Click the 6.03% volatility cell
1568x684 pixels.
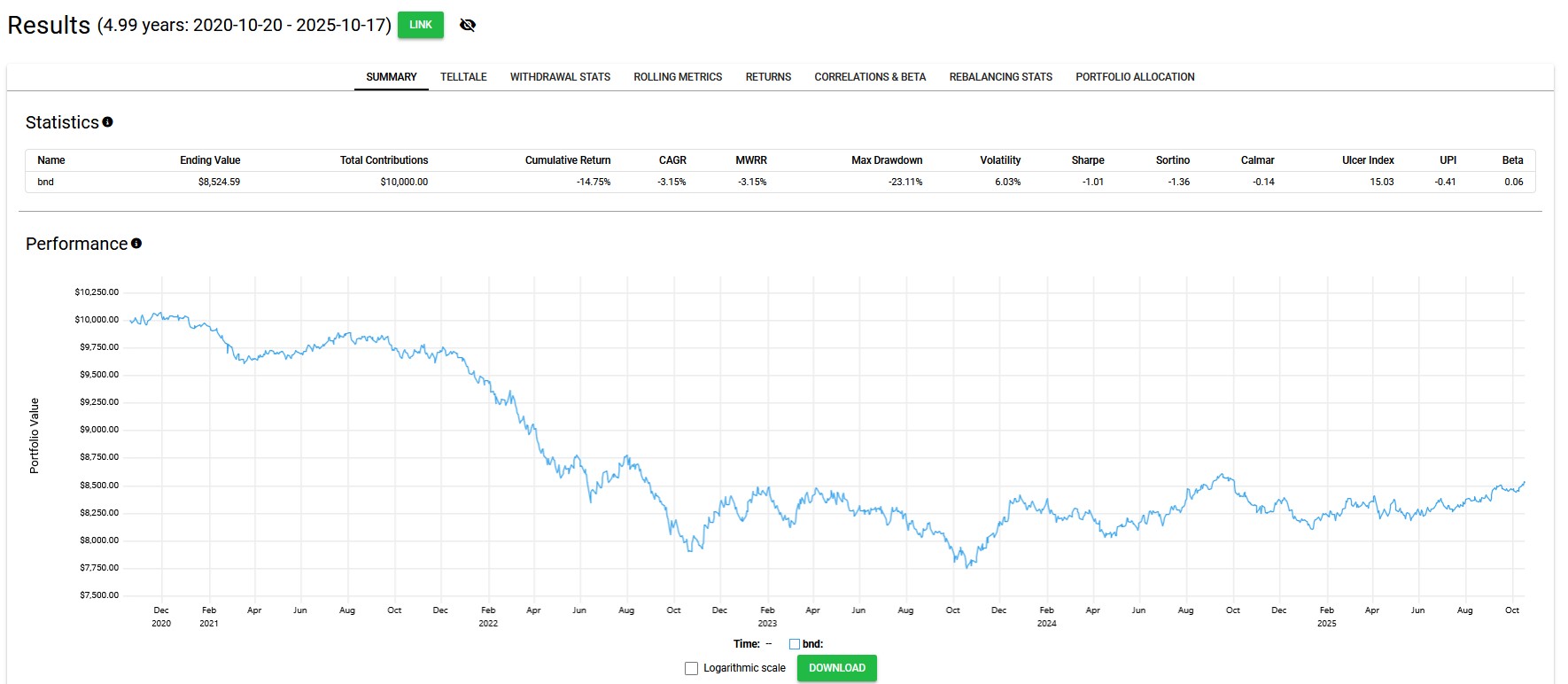pyautogui.click(x=1007, y=182)
